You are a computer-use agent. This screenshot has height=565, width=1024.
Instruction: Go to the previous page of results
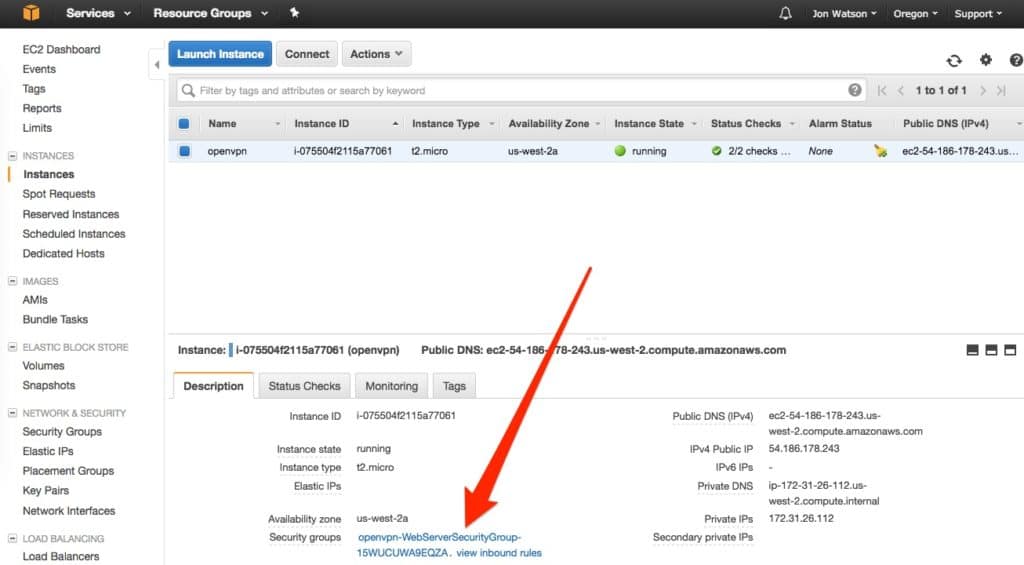click(x=901, y=90)
